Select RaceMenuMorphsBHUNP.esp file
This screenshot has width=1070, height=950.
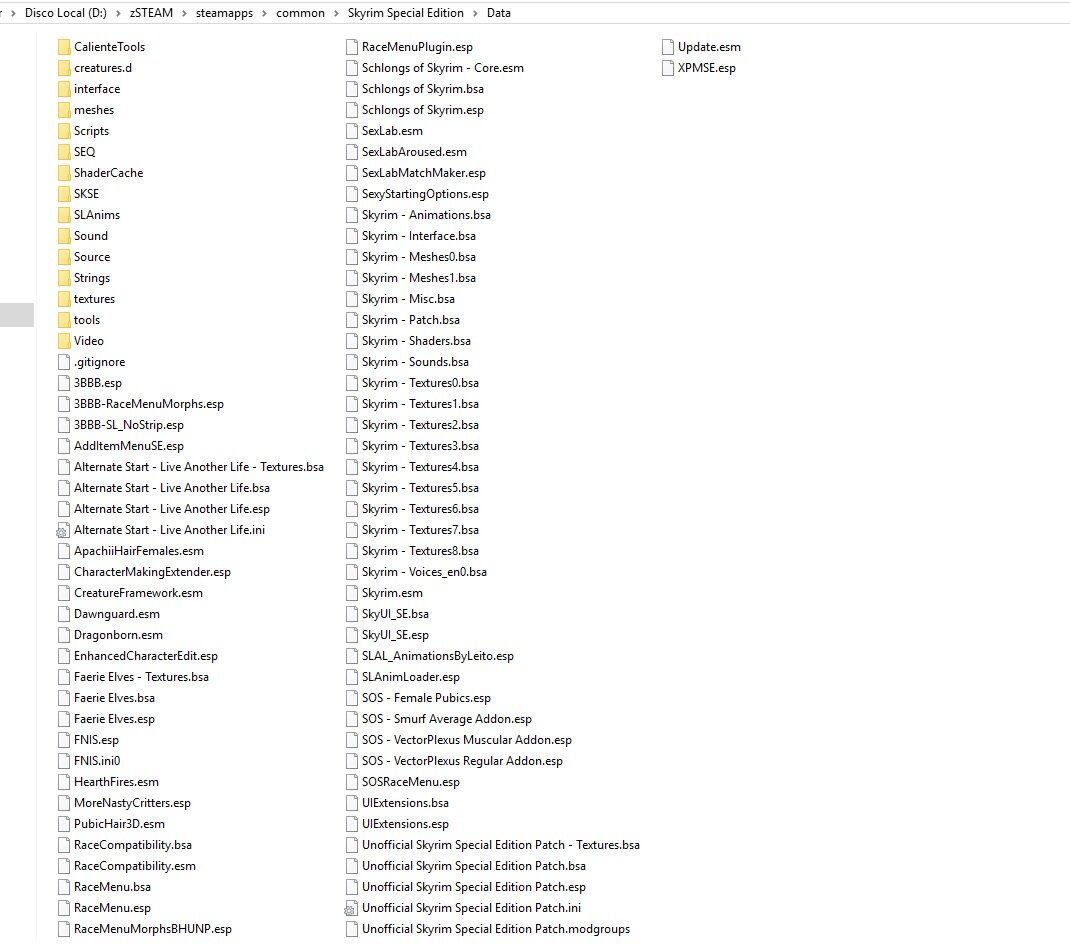(x=153, y=930)
